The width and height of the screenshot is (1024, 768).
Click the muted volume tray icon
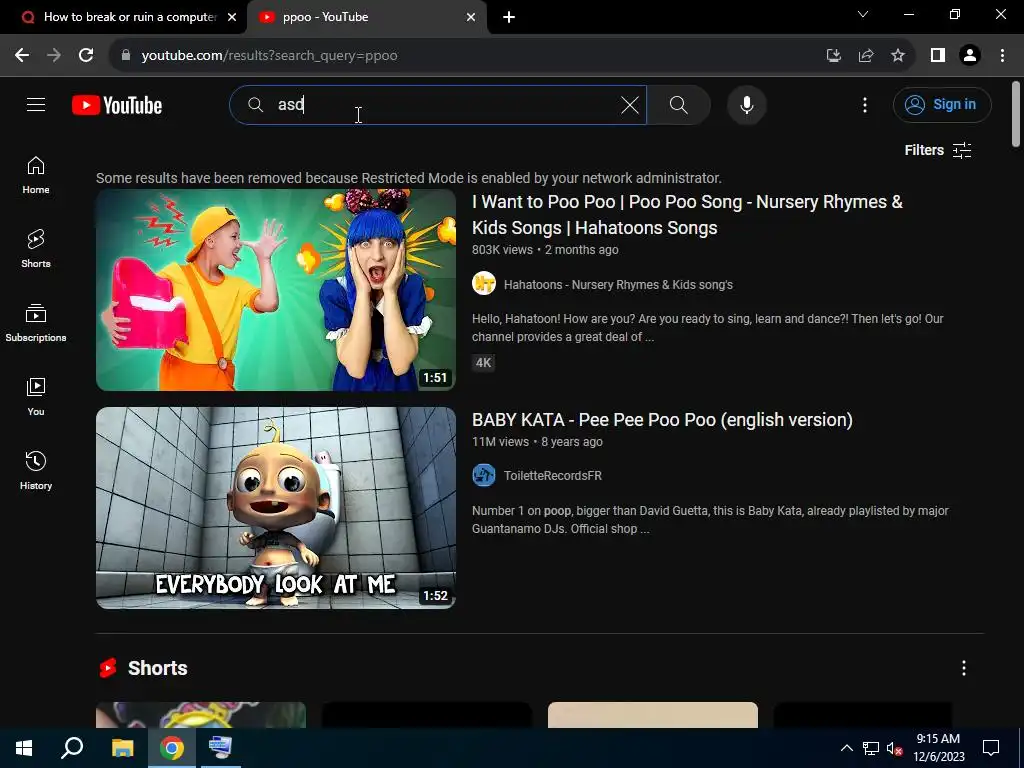pyautogui.click(x=894, y=748)
